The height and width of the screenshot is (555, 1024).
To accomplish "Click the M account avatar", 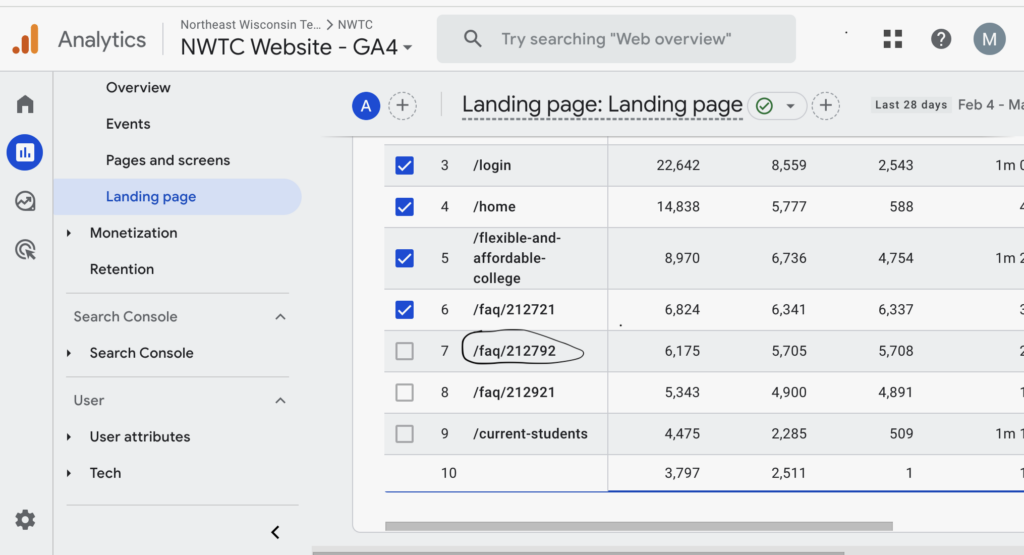I will coord(989,39).
